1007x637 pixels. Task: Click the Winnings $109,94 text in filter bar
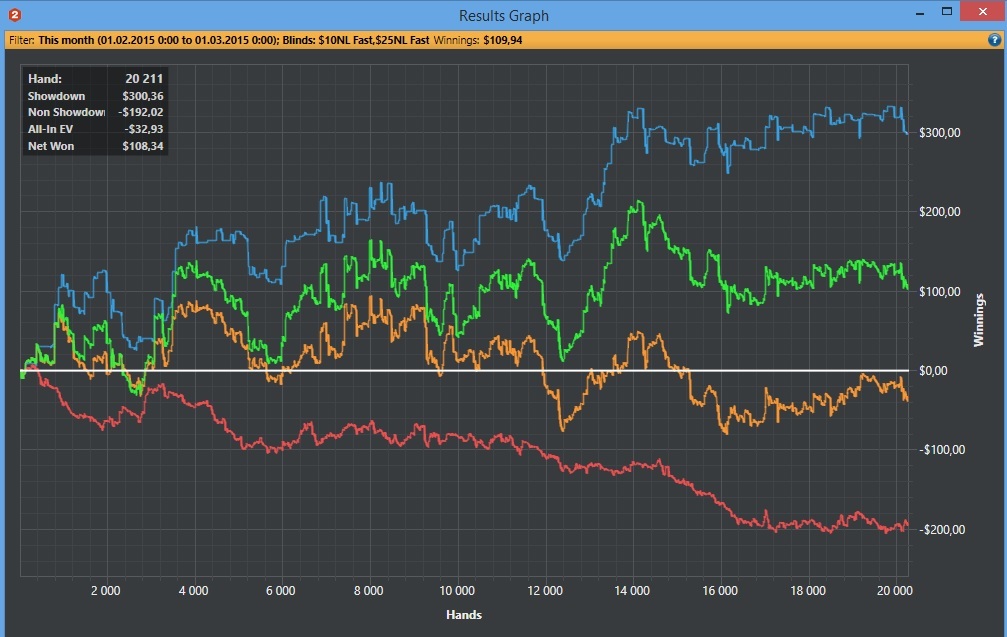[478, 40]
